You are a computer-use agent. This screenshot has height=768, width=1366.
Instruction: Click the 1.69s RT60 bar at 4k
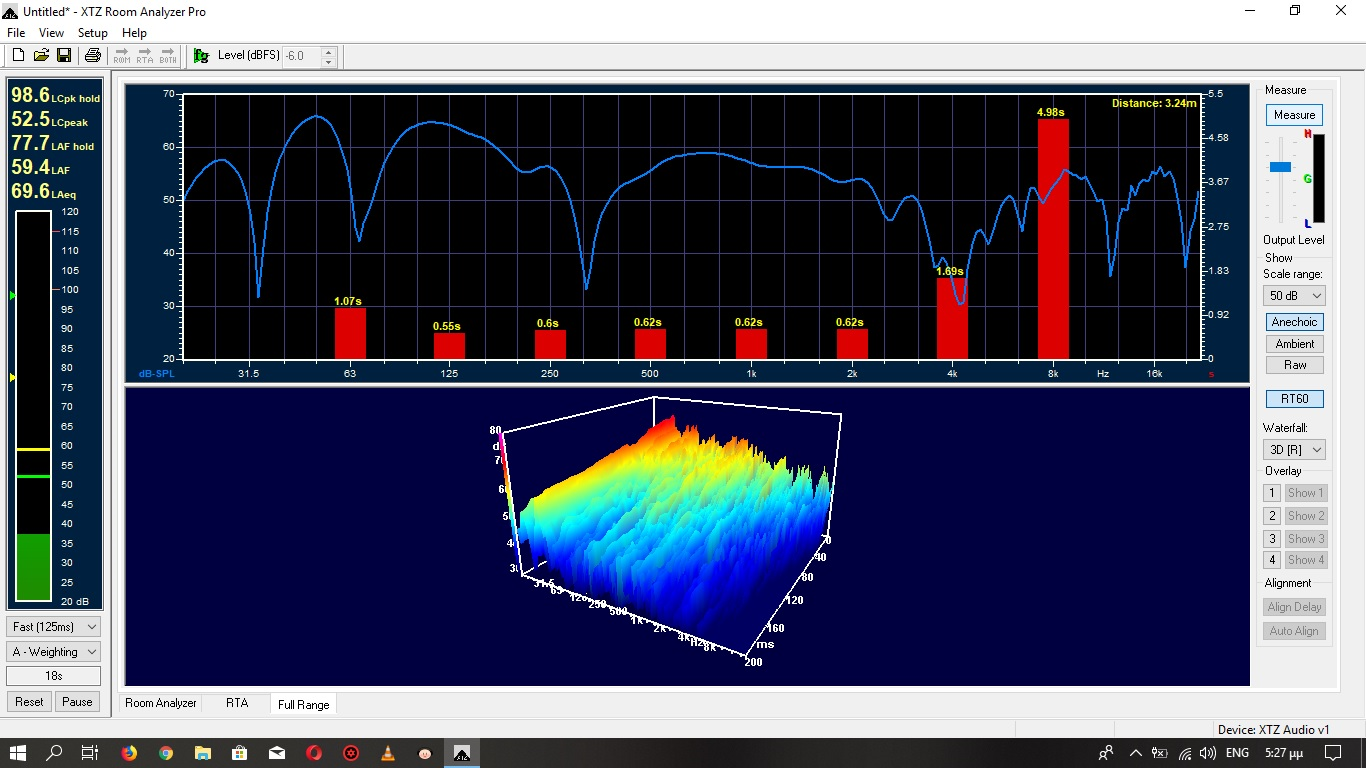tap(952, 318)
